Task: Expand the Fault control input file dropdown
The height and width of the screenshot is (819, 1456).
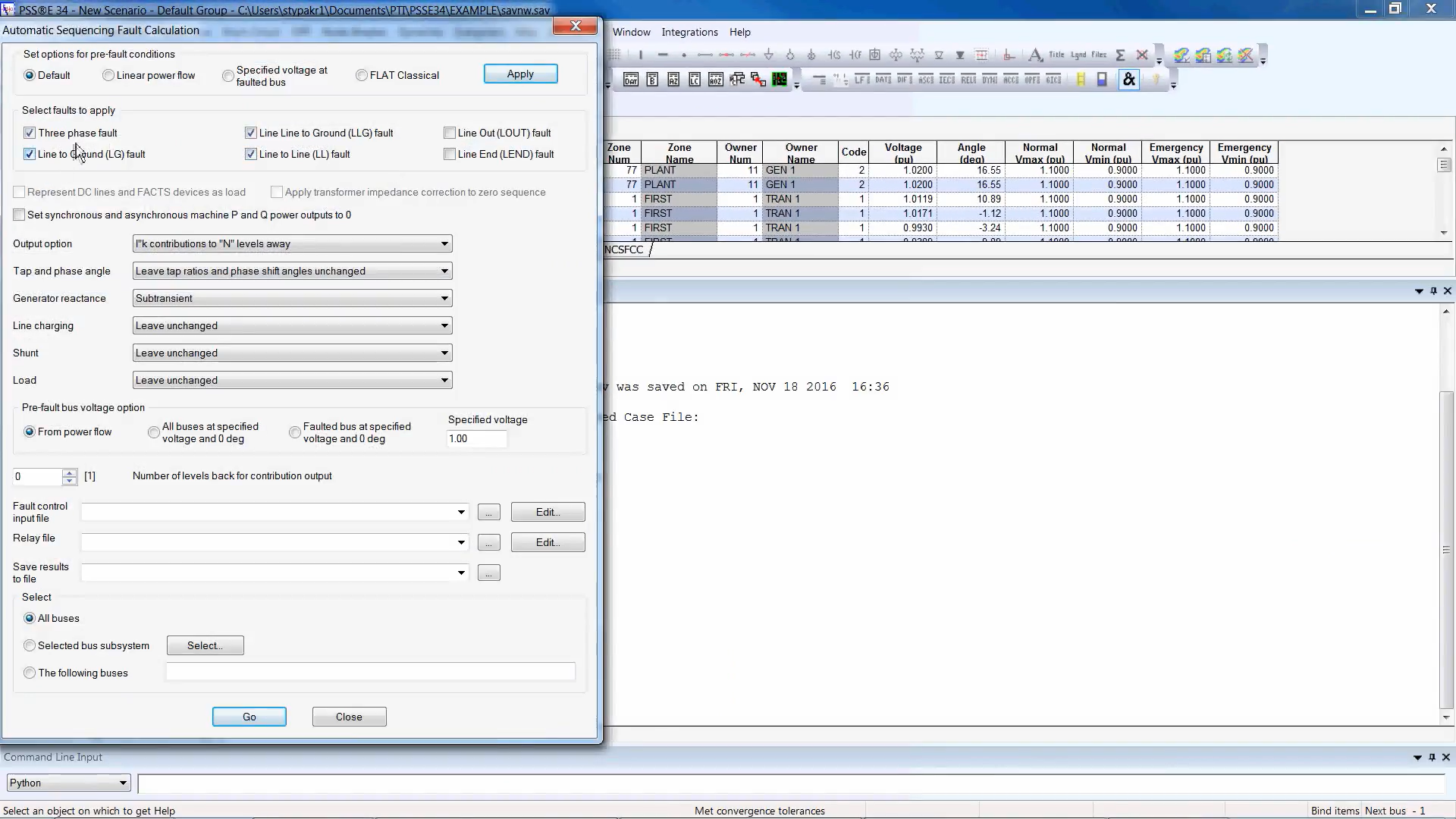Action: click(x=460, y=512)
